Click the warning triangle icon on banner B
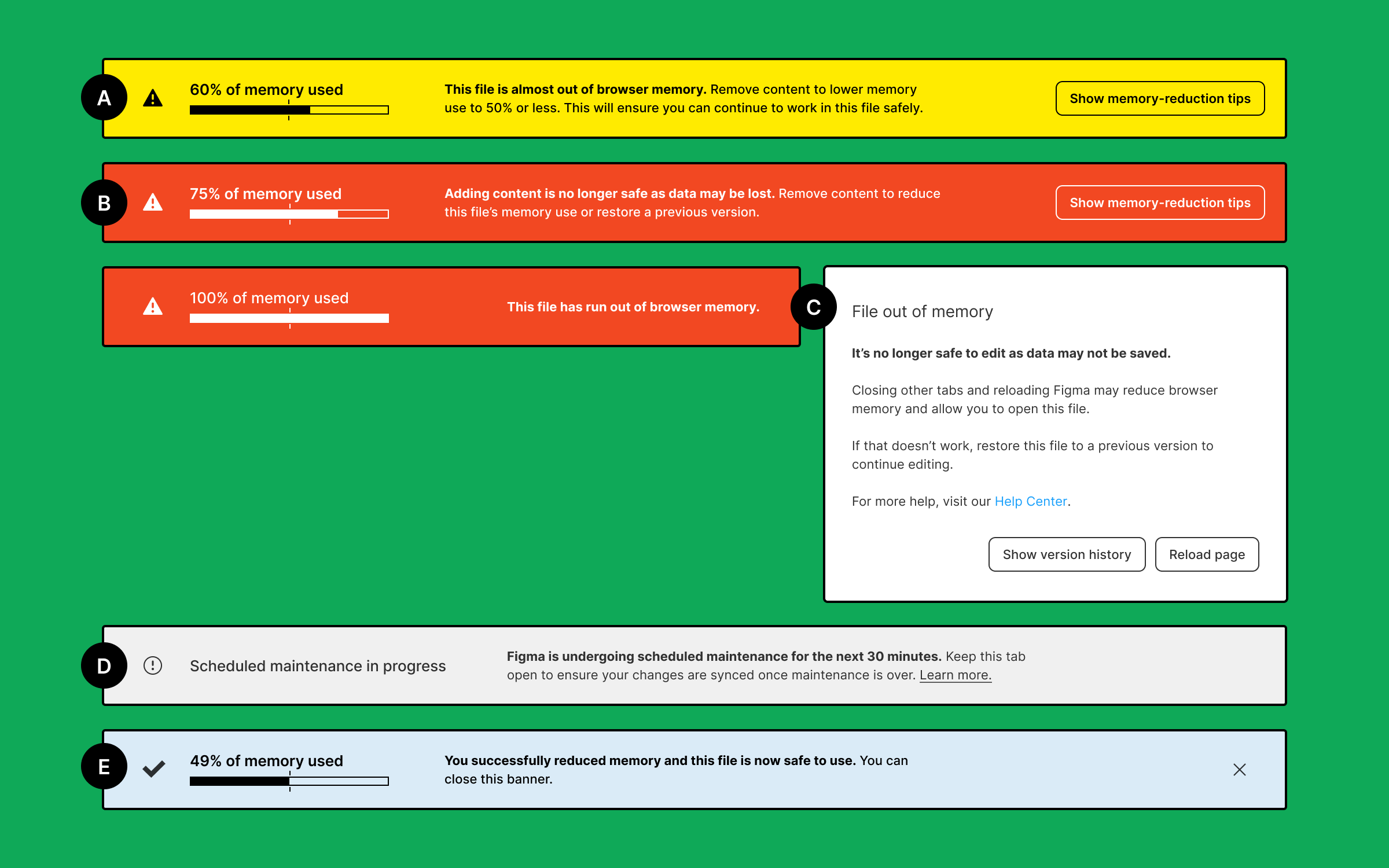Viewport: 1389px width, 868px height. (152, 201)
